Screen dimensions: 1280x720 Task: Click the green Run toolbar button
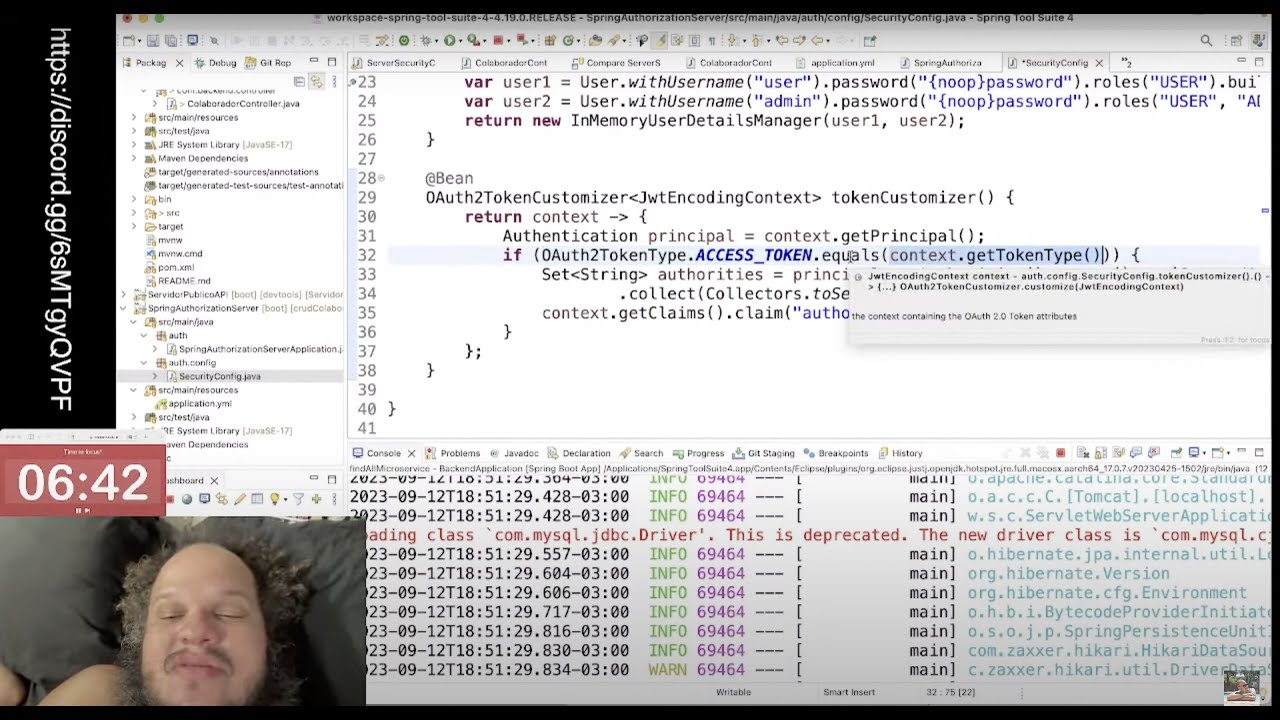[x=449, y=40]
